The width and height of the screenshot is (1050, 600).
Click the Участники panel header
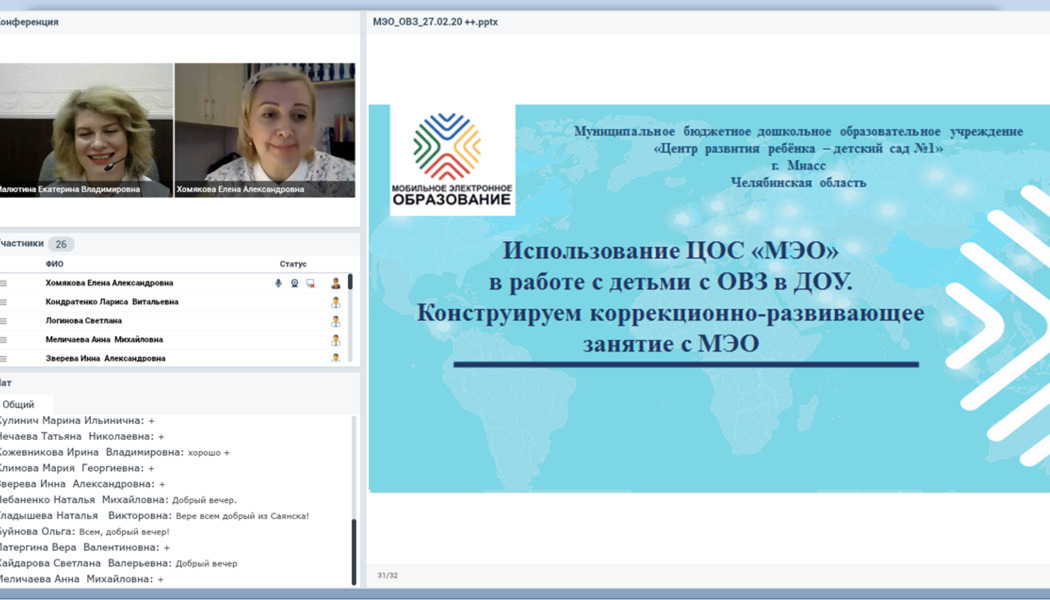[21, 244]
